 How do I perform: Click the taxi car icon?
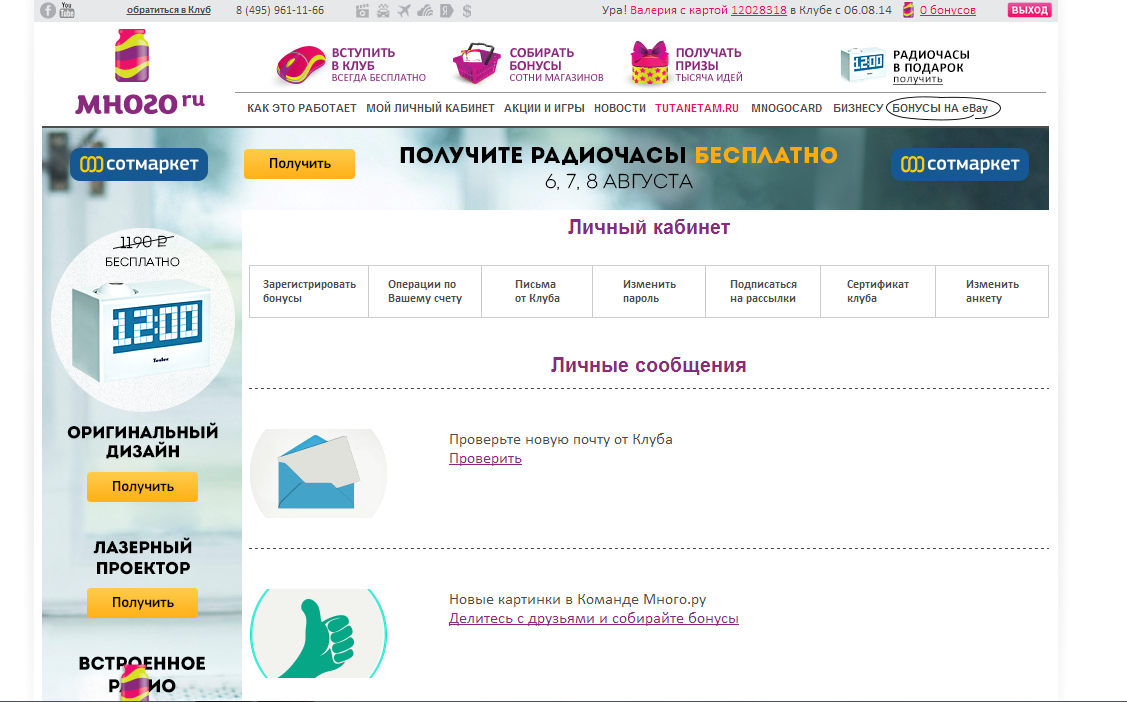coord(383,11)
